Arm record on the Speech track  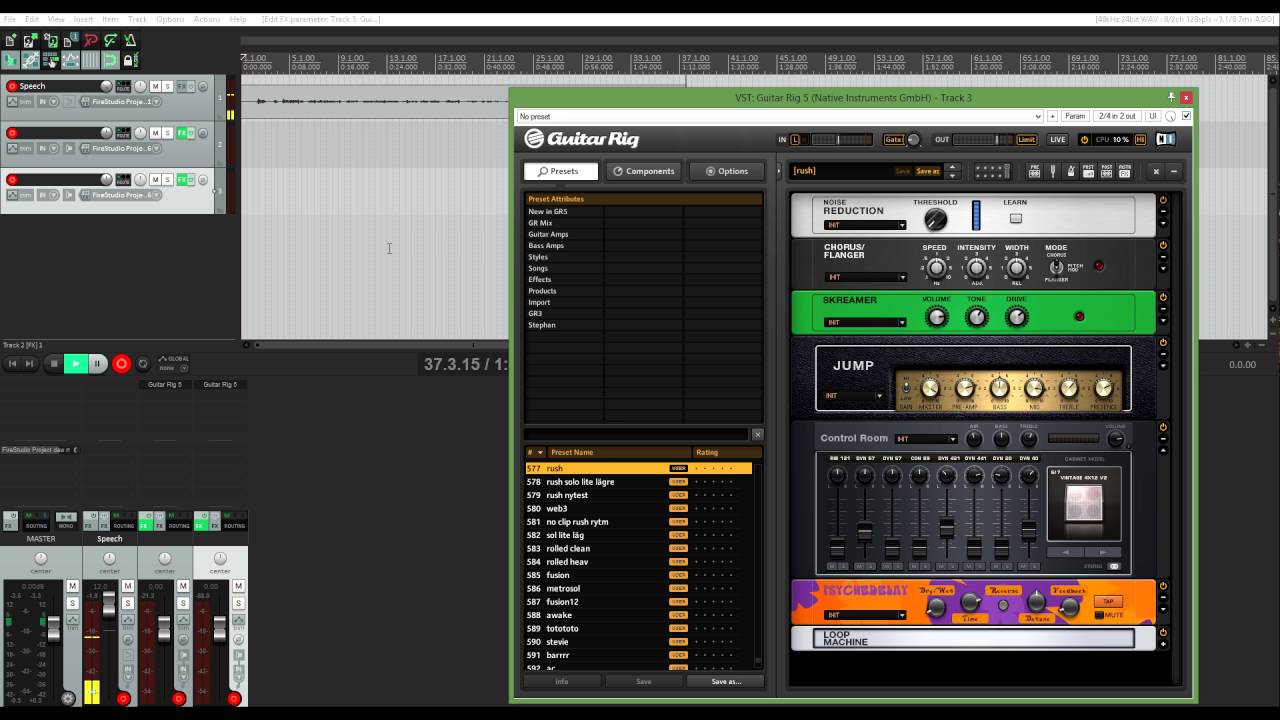pyautogui.click(x=12, y=86)
